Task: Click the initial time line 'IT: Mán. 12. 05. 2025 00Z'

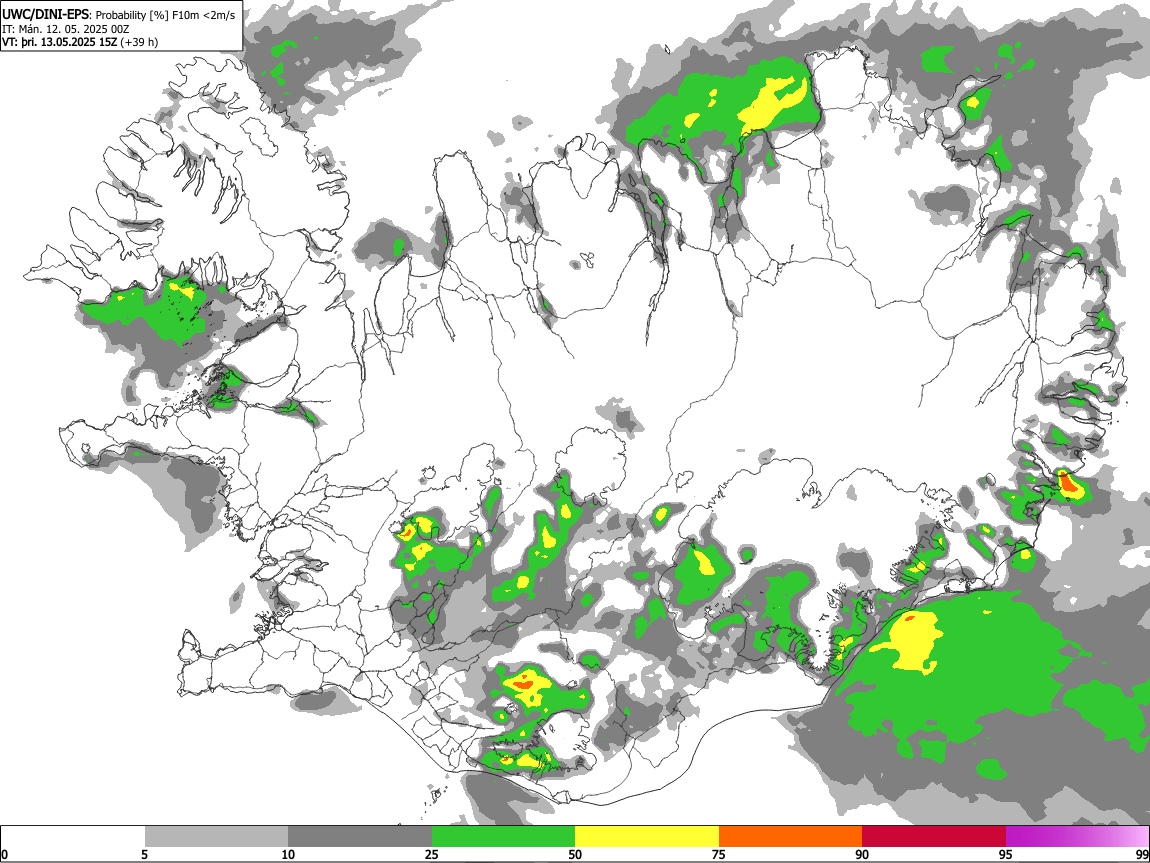Action: [65, 29]
